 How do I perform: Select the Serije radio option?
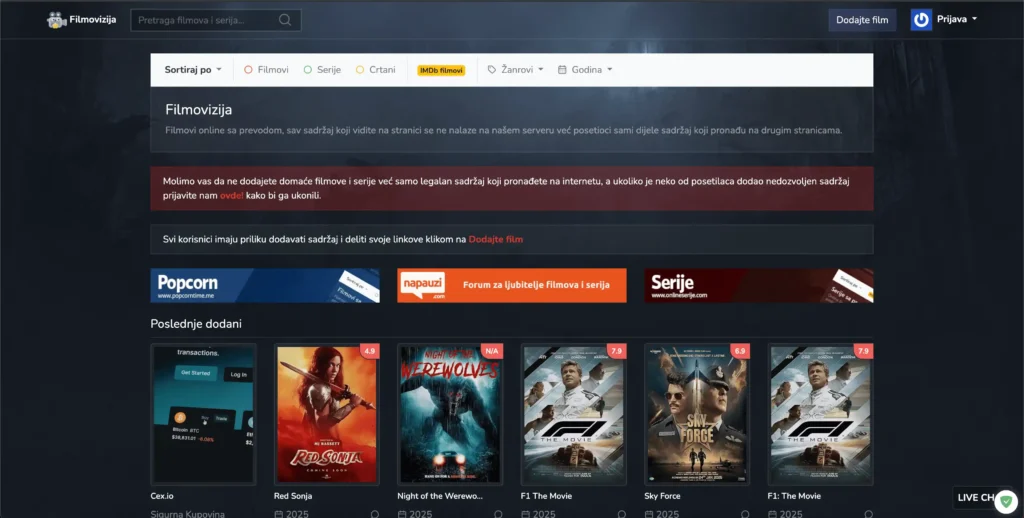(x=322, y=69)
